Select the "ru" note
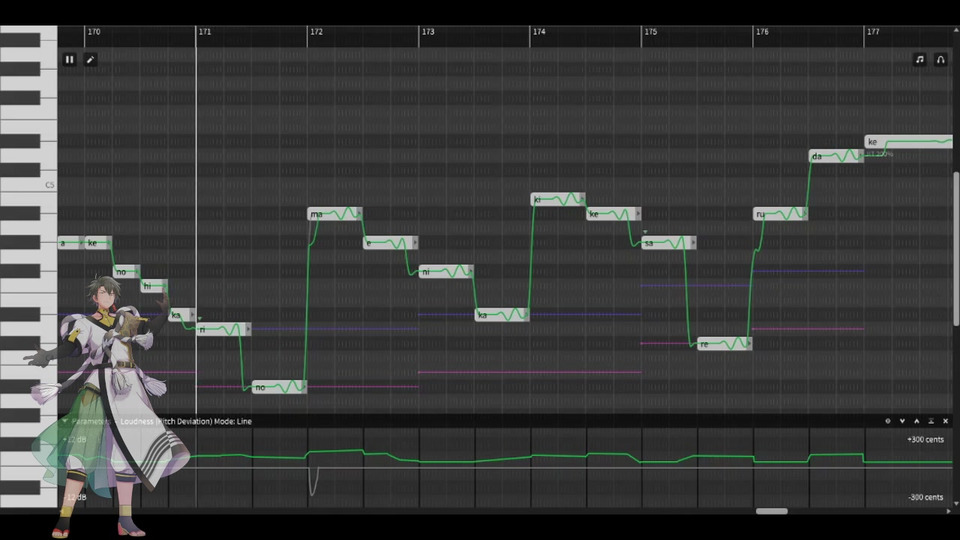The image size is (960, 540). pos(781,214)
